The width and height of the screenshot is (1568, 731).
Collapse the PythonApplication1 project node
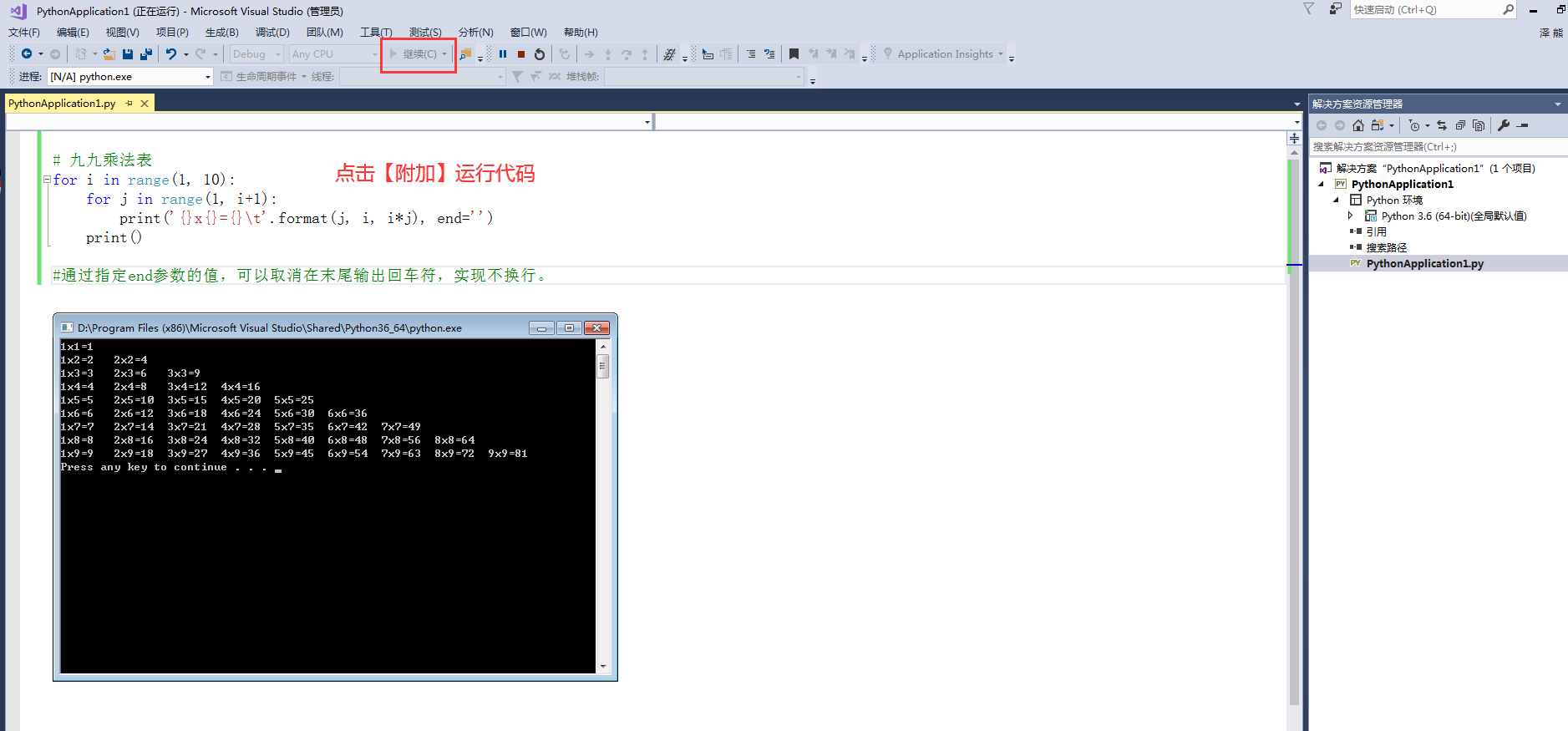click(x=1322, y=185)
